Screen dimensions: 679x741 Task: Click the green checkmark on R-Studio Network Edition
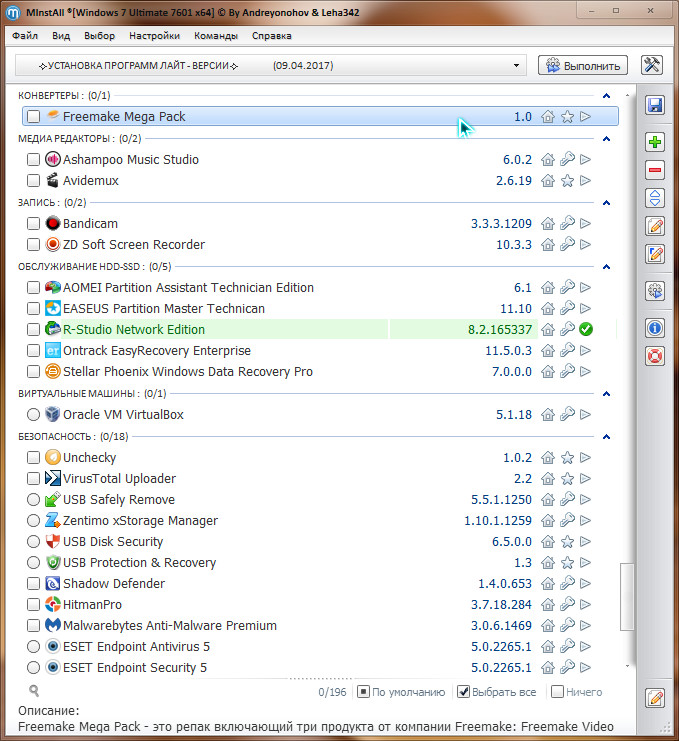586,329
